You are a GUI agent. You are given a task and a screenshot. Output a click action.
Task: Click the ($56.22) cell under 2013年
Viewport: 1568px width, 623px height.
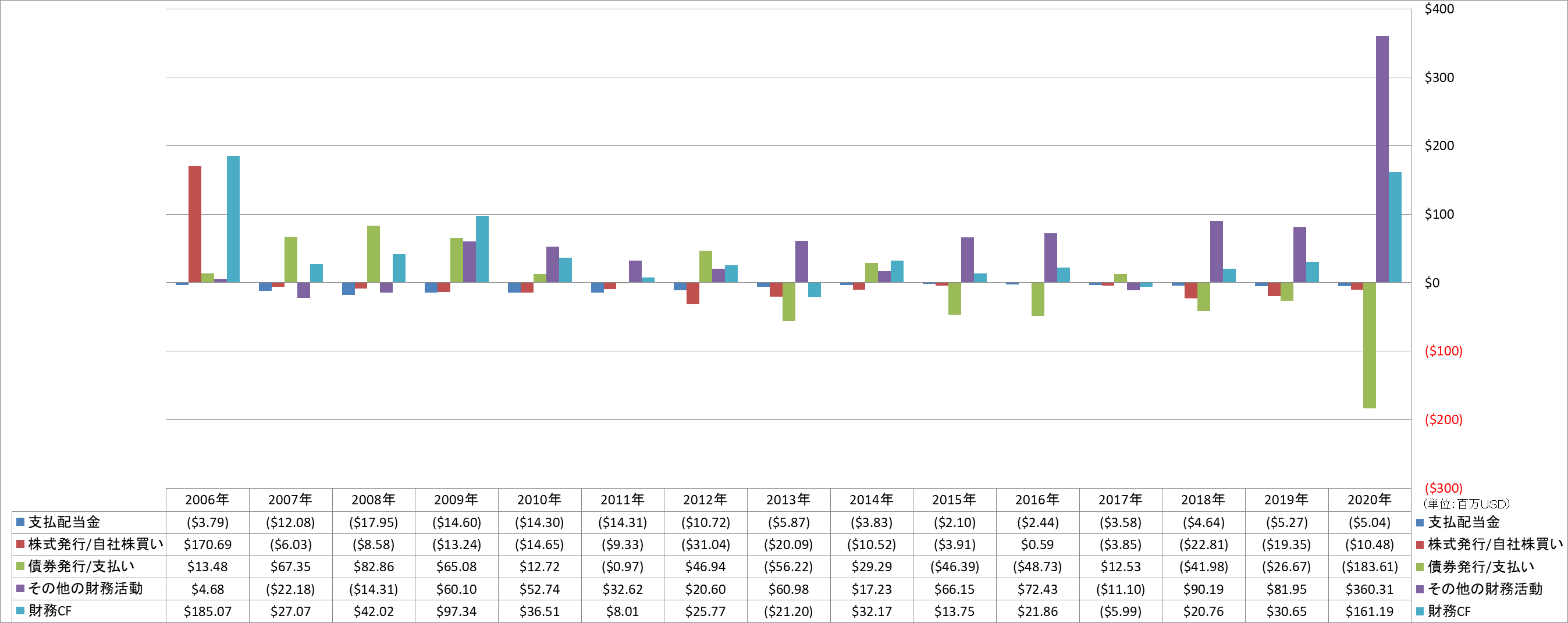(788, 567)
